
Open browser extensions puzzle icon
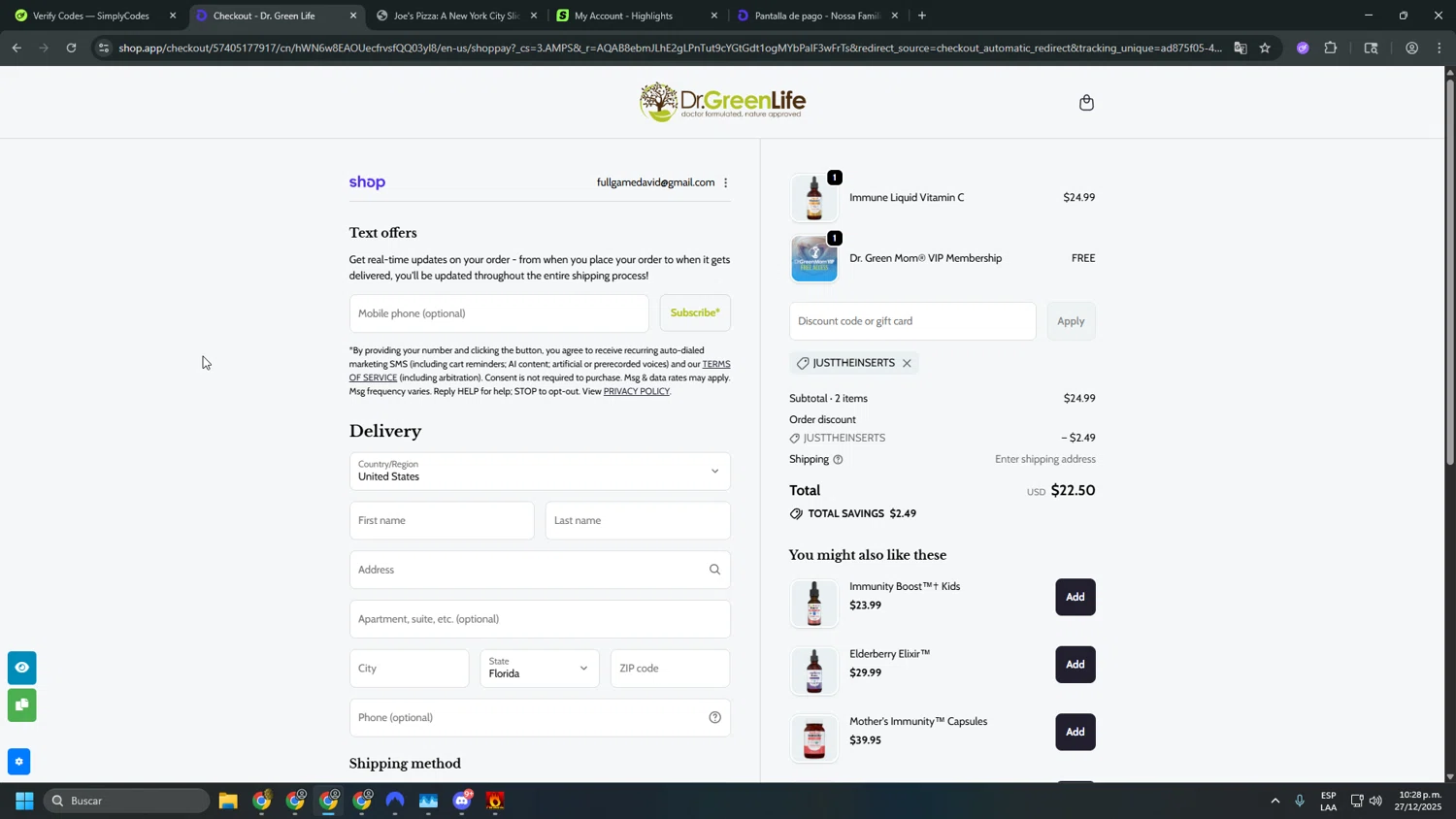[1331, 48]
